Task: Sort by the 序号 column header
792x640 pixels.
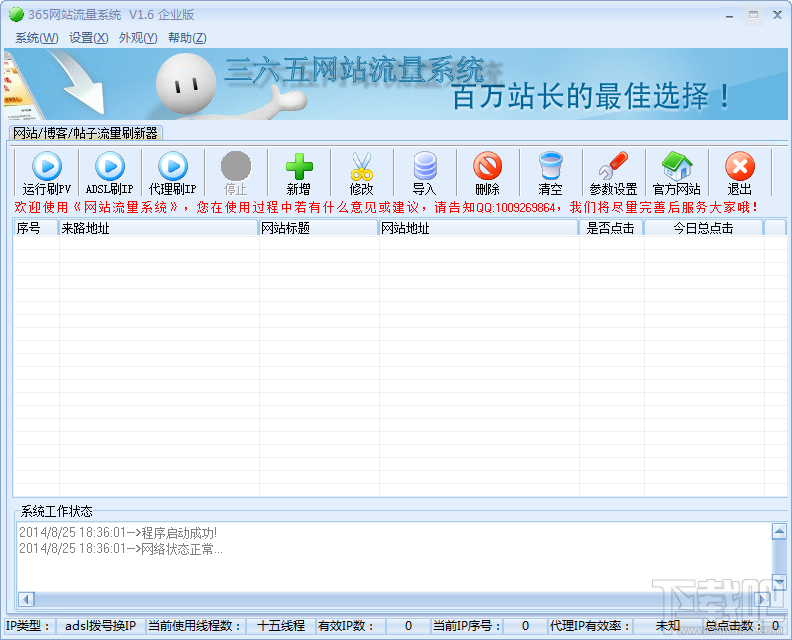Action: [x=35, y=228]
